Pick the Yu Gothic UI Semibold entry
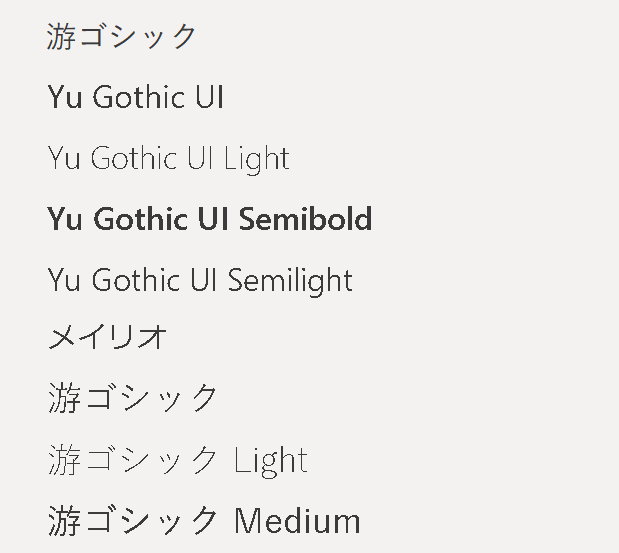This screenshot has width=619, height=553. (210, 219)
